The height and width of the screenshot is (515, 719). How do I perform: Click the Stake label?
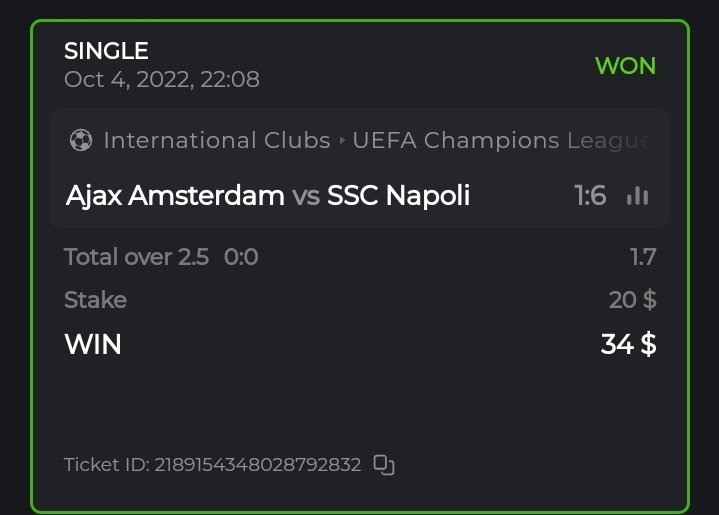(95, 300)
